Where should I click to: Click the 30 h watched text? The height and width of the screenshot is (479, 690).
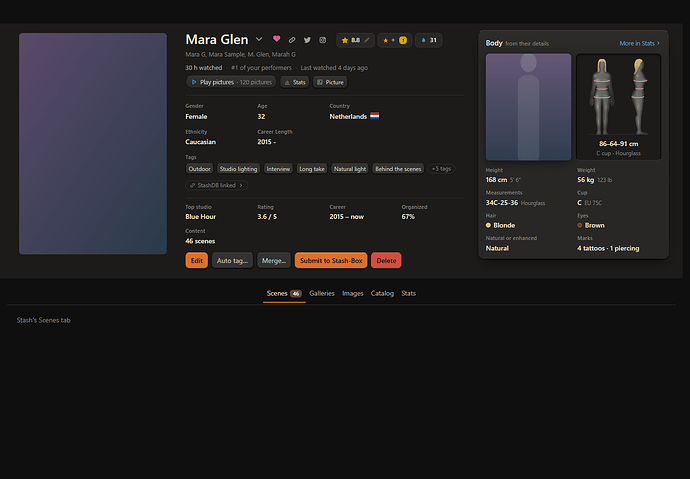[204, 68]
